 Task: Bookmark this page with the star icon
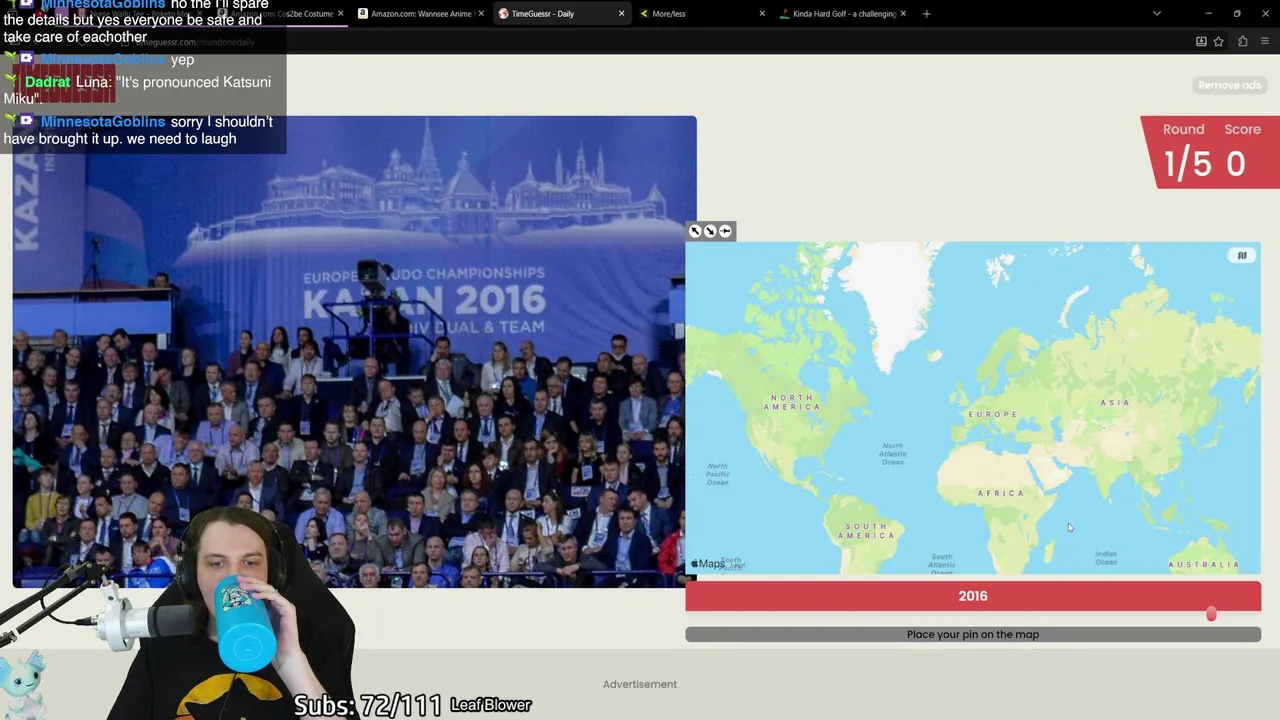coord(1218,41)
